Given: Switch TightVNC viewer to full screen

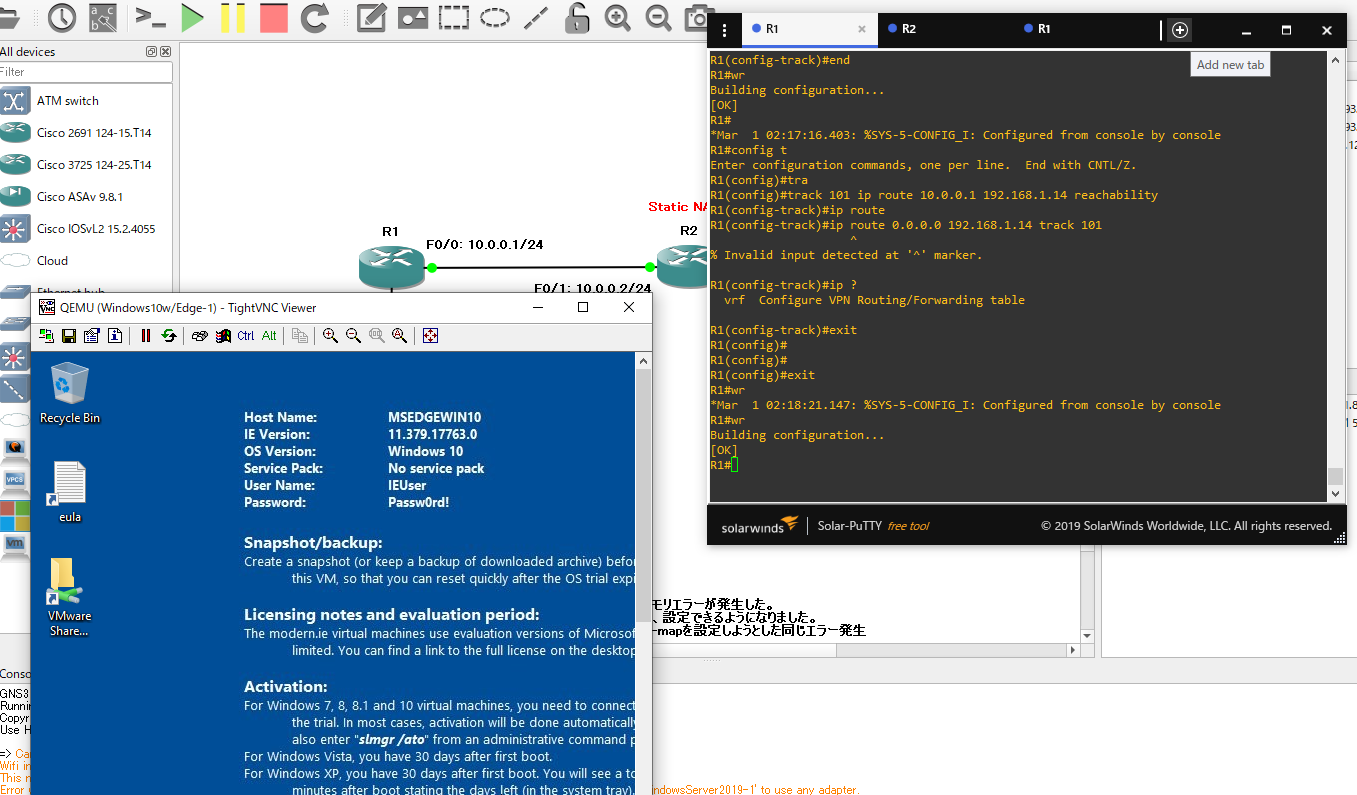Looking at the screenshot, I should (430, 336).
